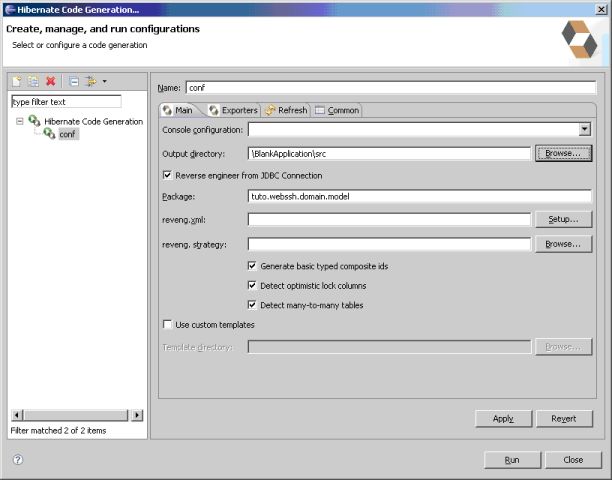Click the Output directory field
The image size is (612, 480).
[x=389, y=154]
